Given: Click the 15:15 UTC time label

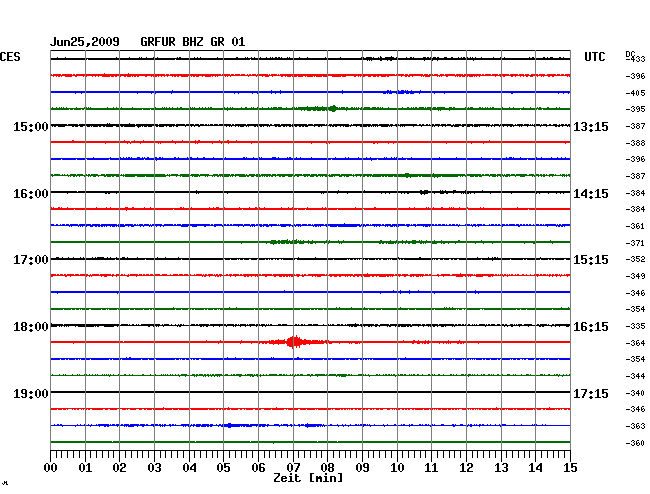Looking at the screenshot, I should [x=591, y=260].
